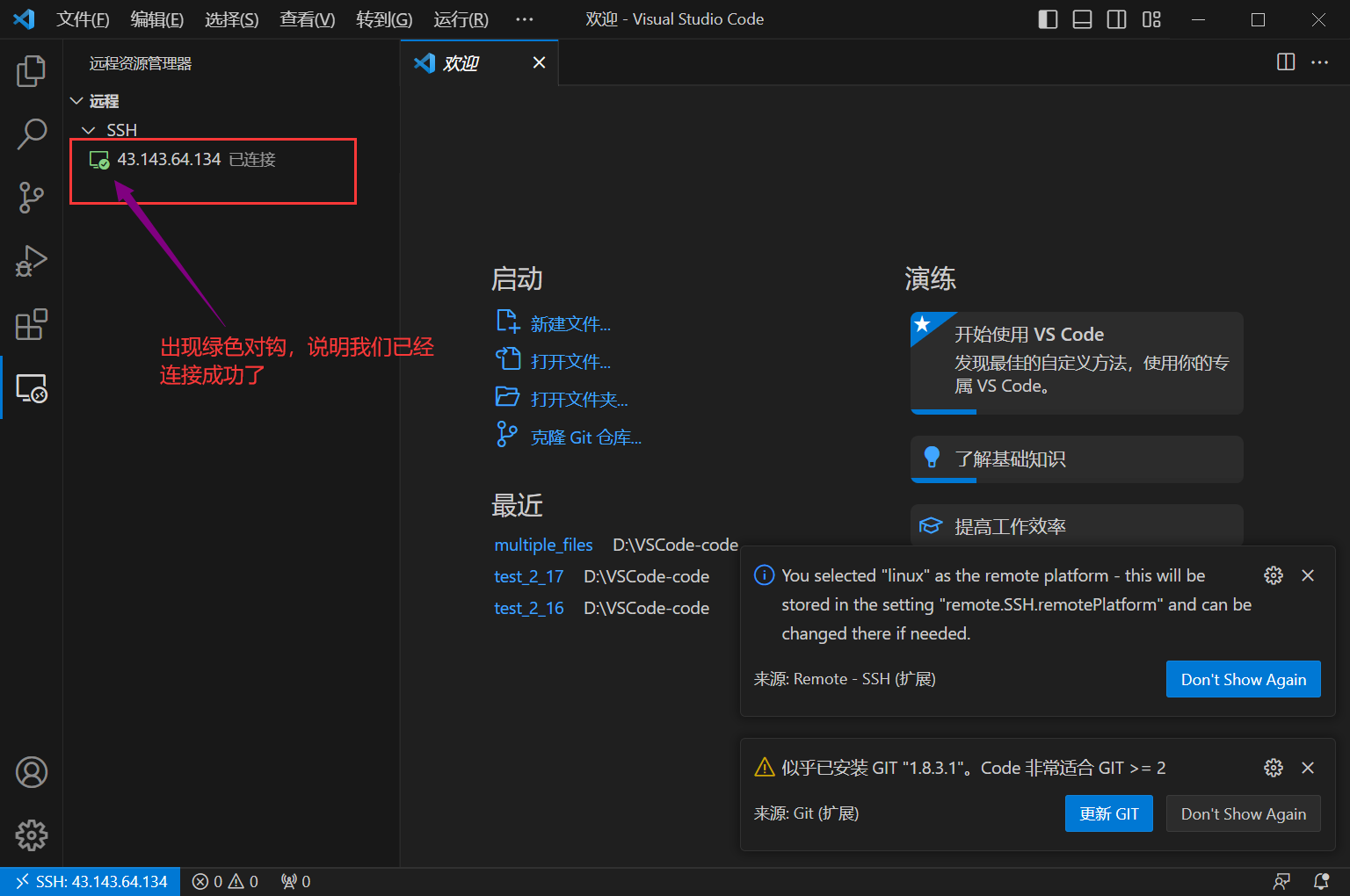Open the 编辑(E) menu

point(157,19)
